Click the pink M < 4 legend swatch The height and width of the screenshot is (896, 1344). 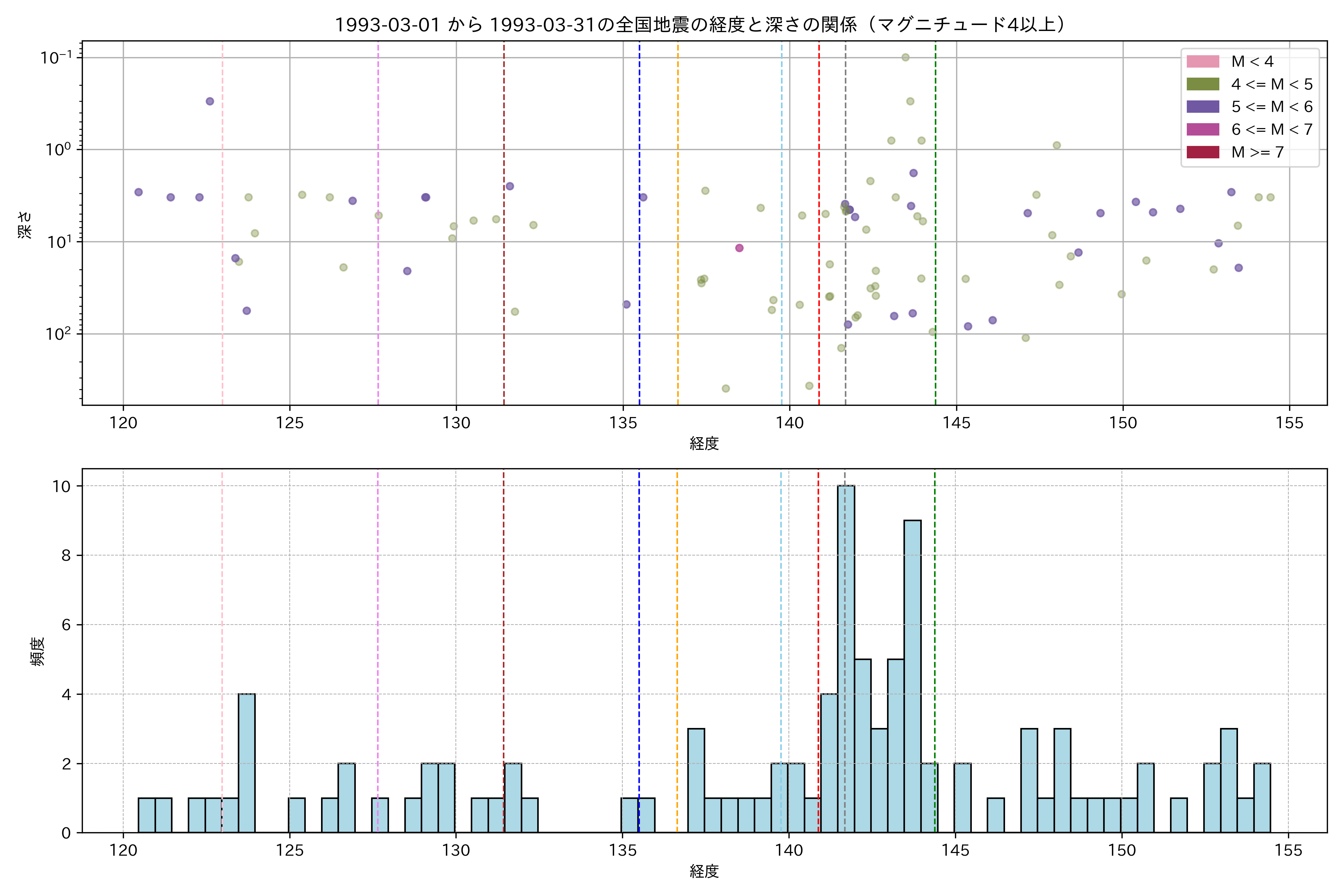click(x=1202, y=61)
